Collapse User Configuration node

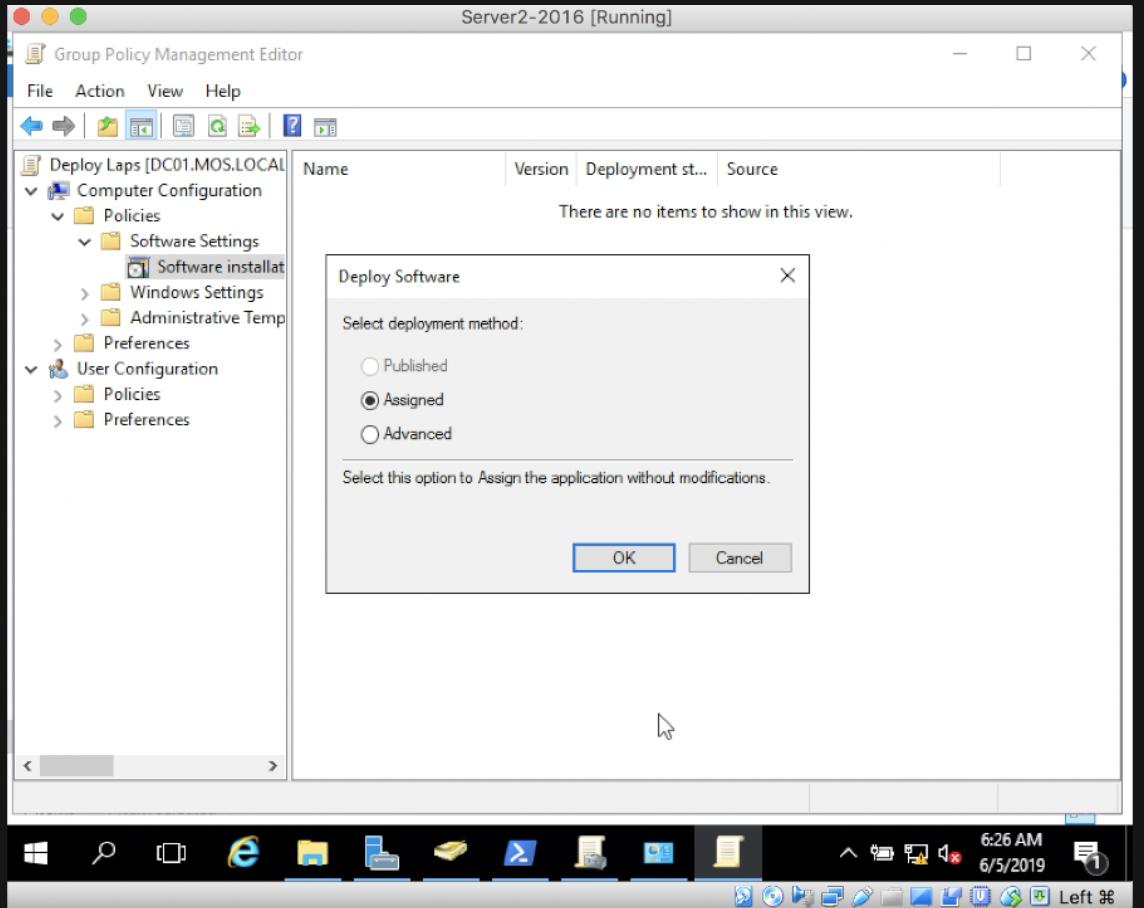pyautogui.click(x=31, y=370)
